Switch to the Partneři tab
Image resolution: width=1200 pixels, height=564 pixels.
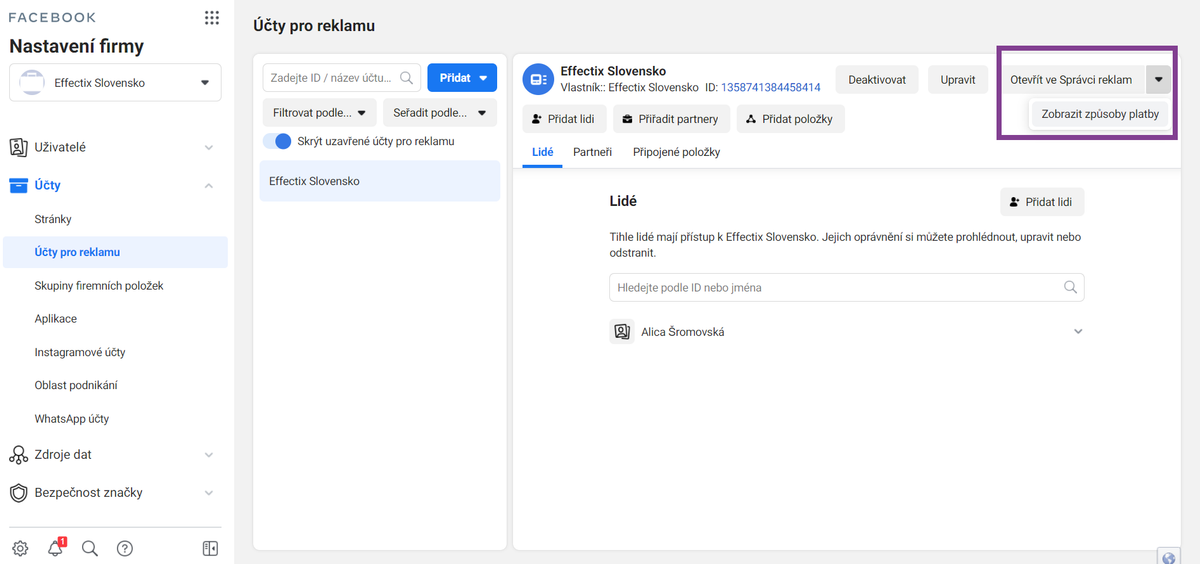coord(592,152)
